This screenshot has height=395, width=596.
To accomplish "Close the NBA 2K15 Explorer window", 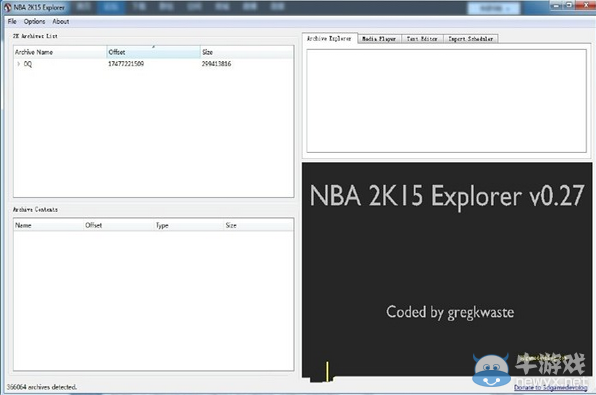I will pyautogui.click(x=585, y=5).
